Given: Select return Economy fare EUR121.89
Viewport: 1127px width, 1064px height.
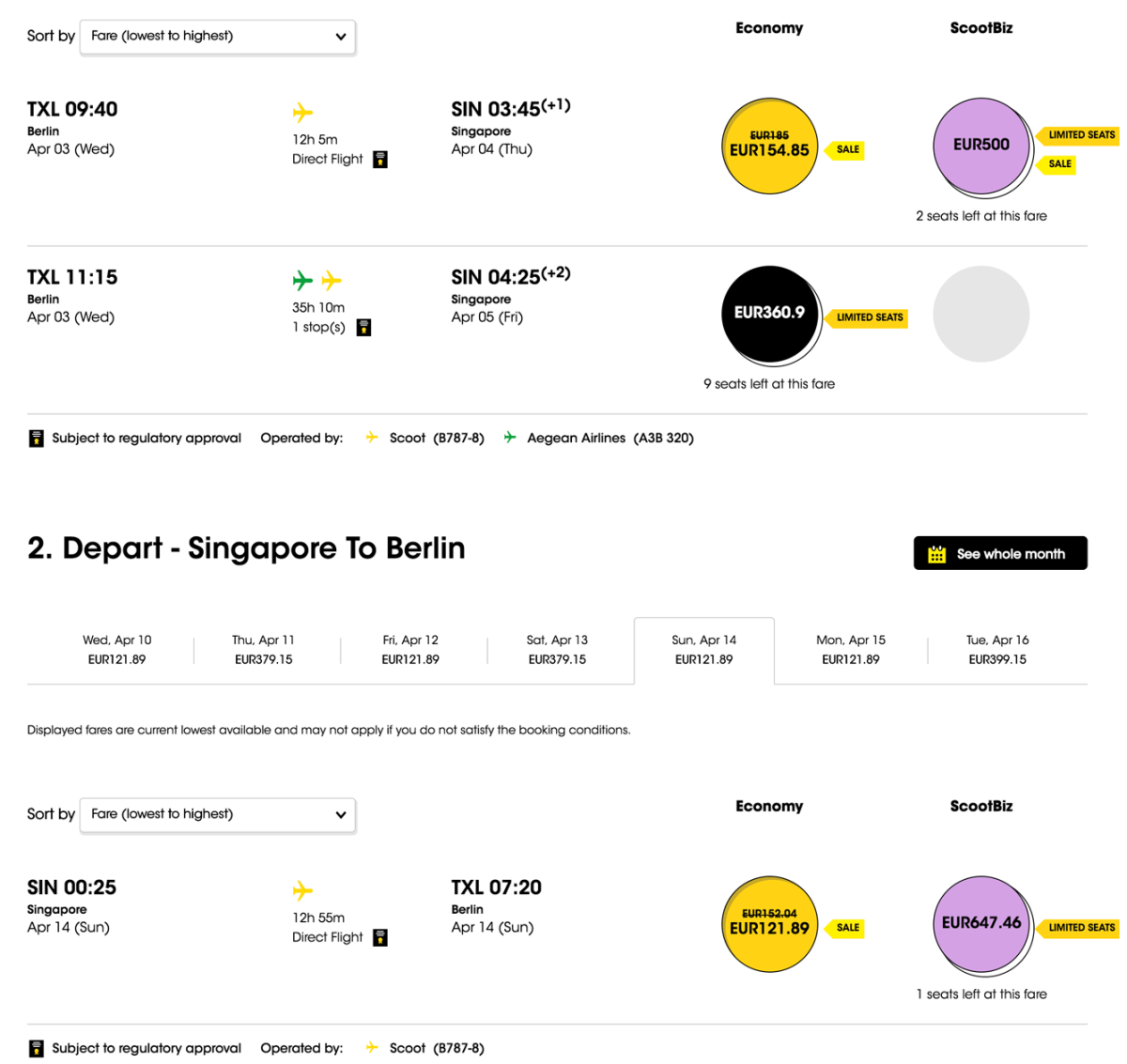Looking at the screenshot, I should click(x=769, y=924).
